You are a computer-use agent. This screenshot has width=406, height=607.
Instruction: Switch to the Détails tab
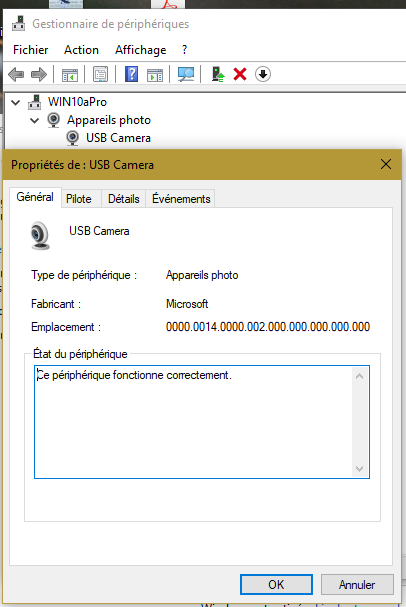click(123, 199)
